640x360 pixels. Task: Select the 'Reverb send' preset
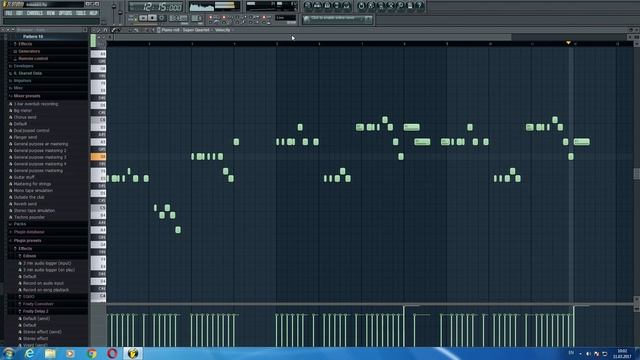point(25,204)
